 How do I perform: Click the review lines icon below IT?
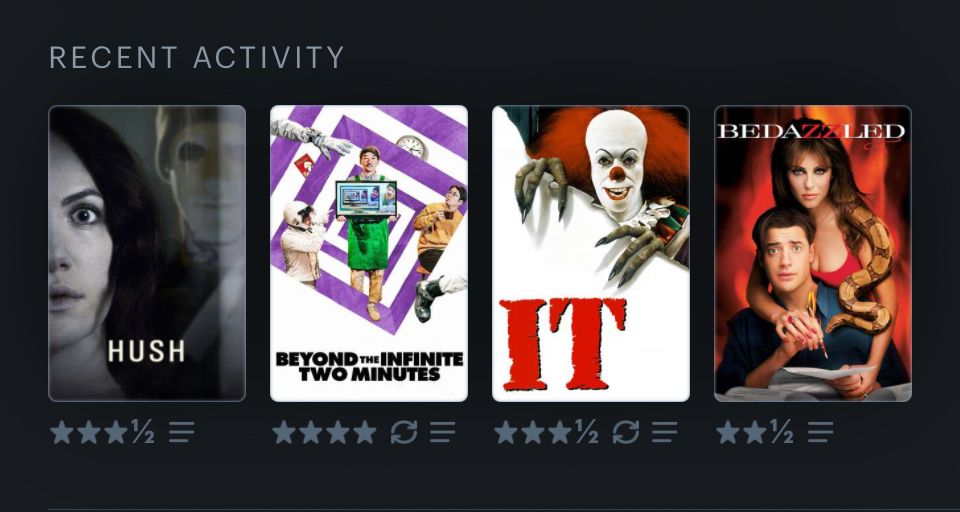(664, 432)
